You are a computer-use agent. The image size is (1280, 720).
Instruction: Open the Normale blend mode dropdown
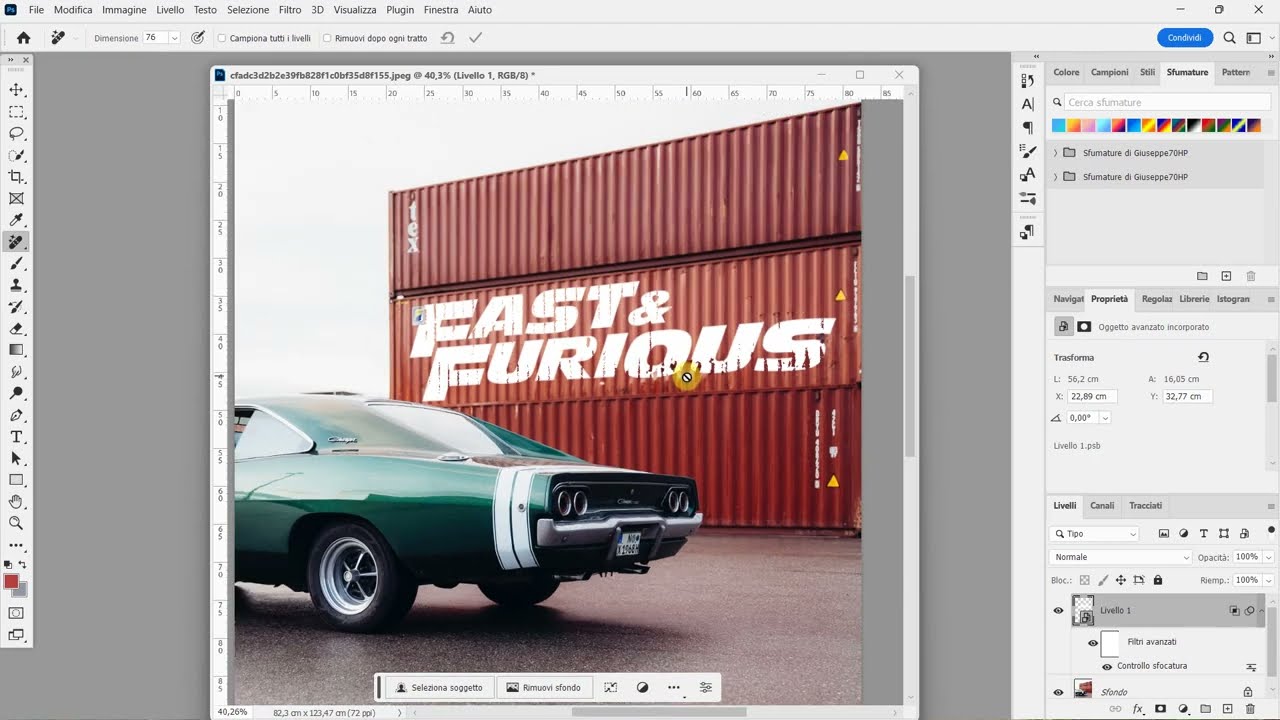point(1121,557)
